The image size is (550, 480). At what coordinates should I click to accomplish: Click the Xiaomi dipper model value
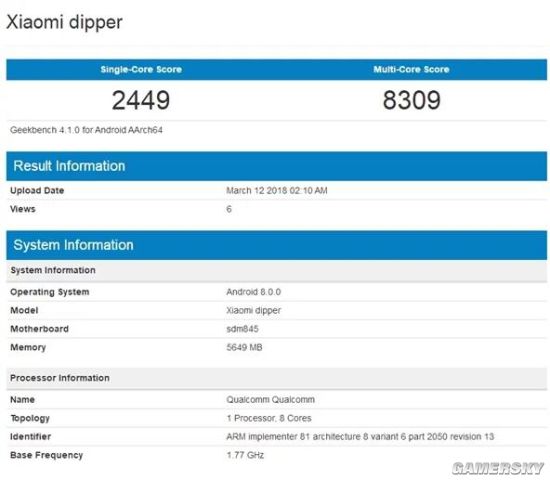[x=254, y=311]
